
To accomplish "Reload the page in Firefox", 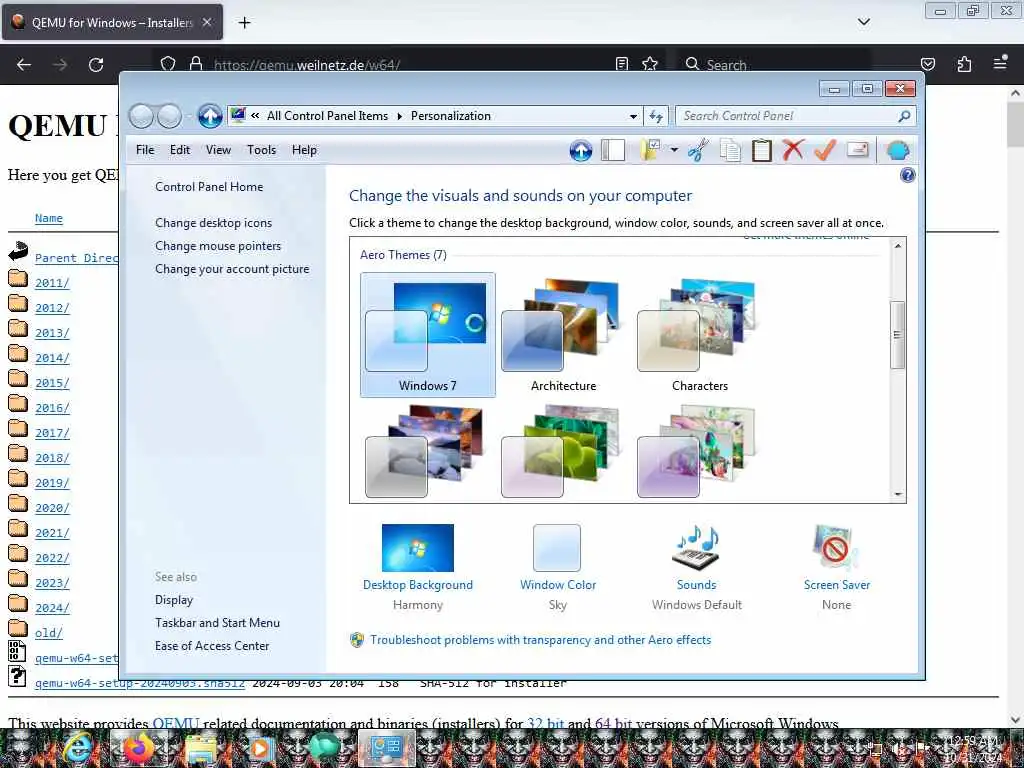I will point(96,65).
